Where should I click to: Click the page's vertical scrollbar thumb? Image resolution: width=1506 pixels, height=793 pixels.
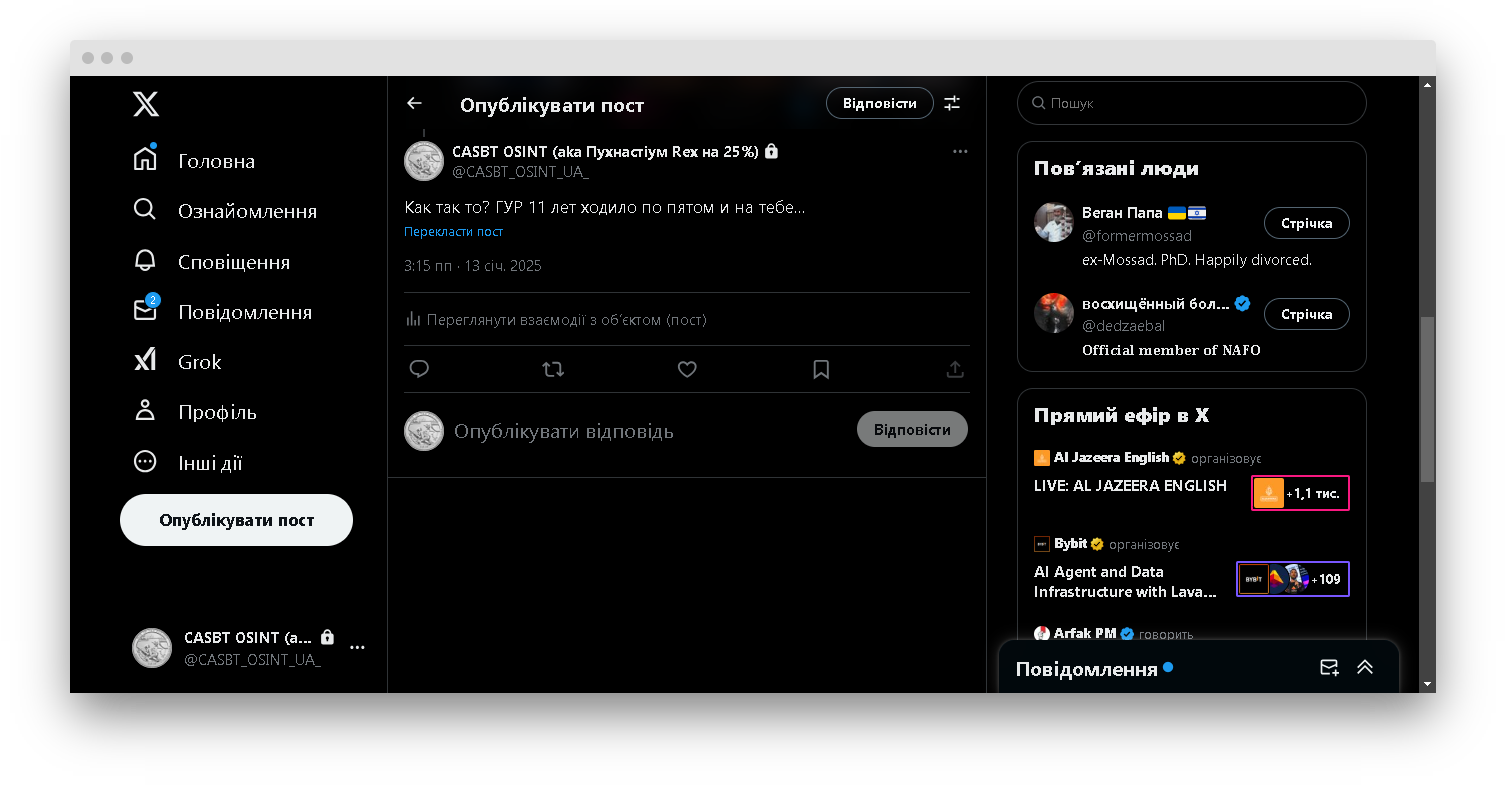pos(1427,400)
